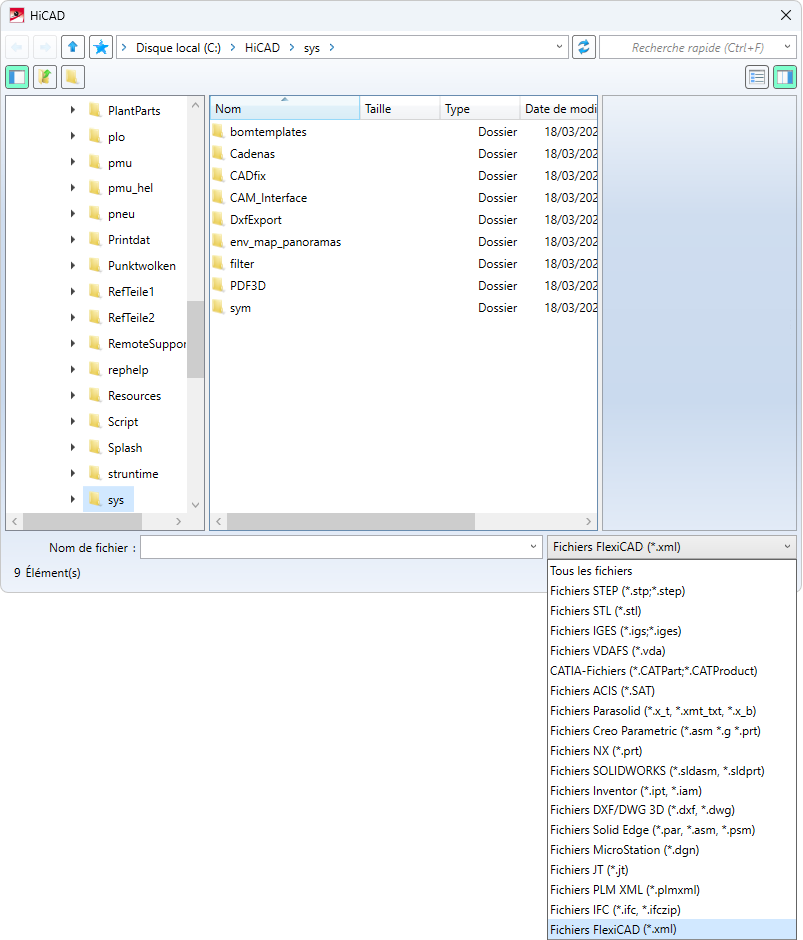Choose Fichiers SOLIDWORKS filter option

672,771
